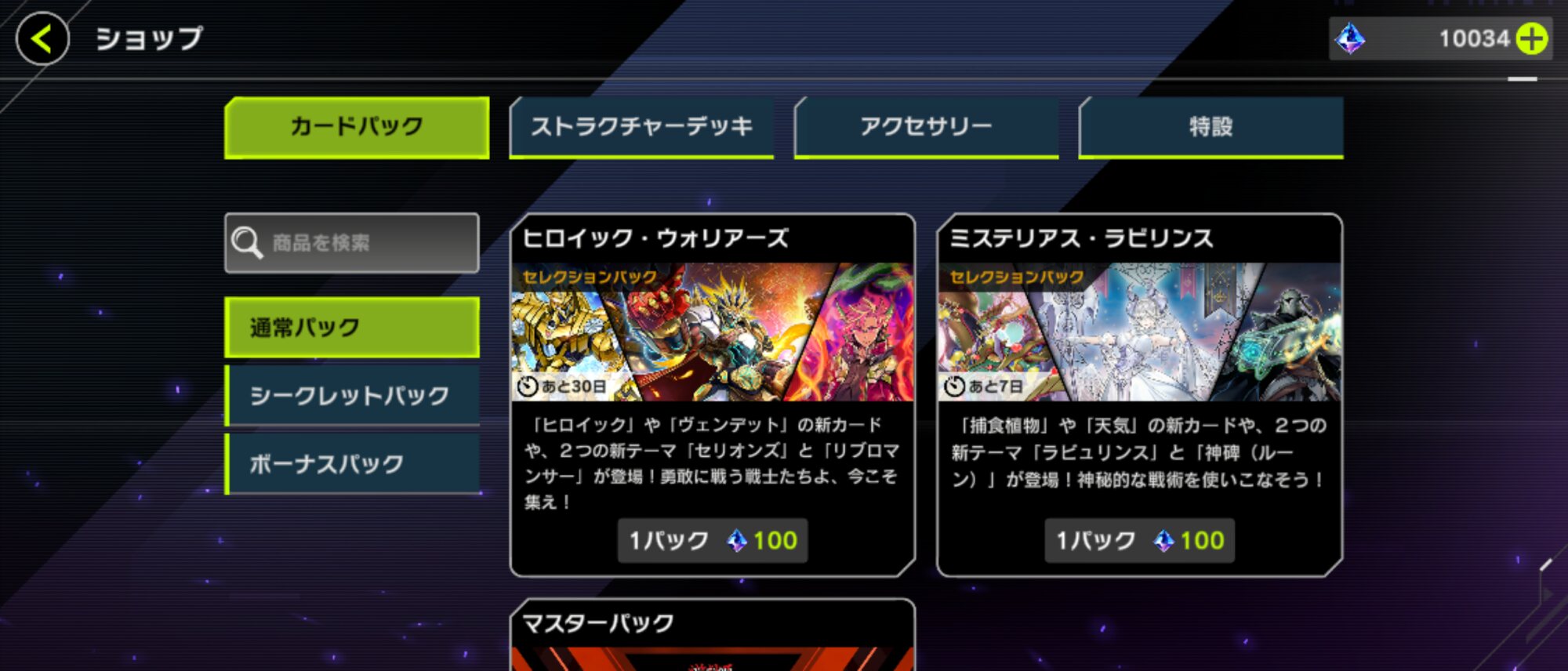Go back using the arrow icon
This screenshot has height=671, width=1568.
tap(42, 38)
